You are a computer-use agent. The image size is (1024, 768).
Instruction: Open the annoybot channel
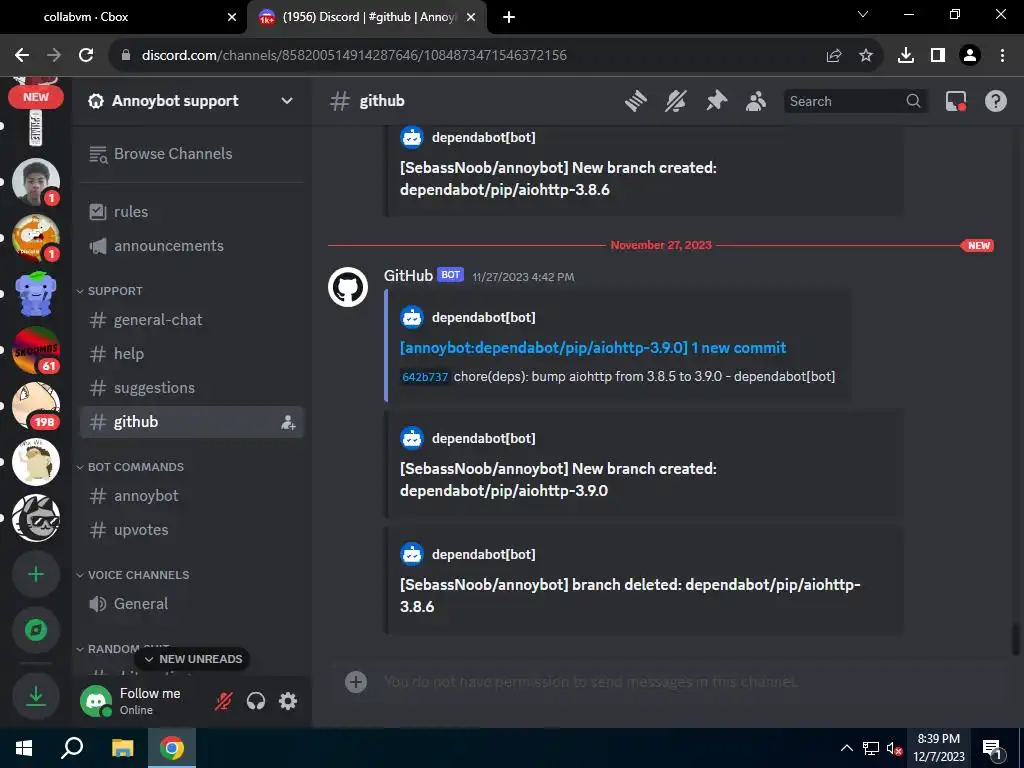click(192, 496)
